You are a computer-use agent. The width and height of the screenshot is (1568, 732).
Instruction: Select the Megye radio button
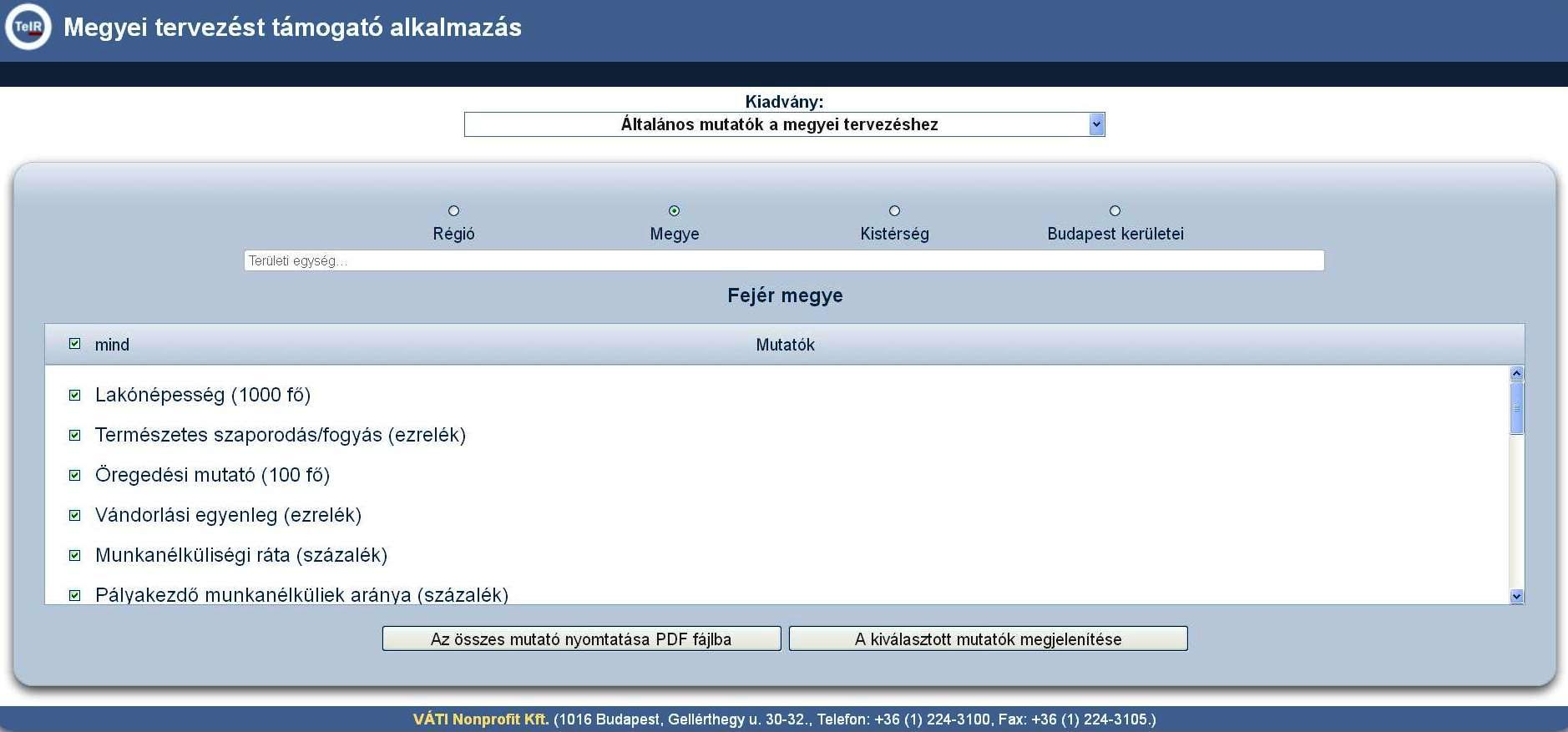coord(674,211)
